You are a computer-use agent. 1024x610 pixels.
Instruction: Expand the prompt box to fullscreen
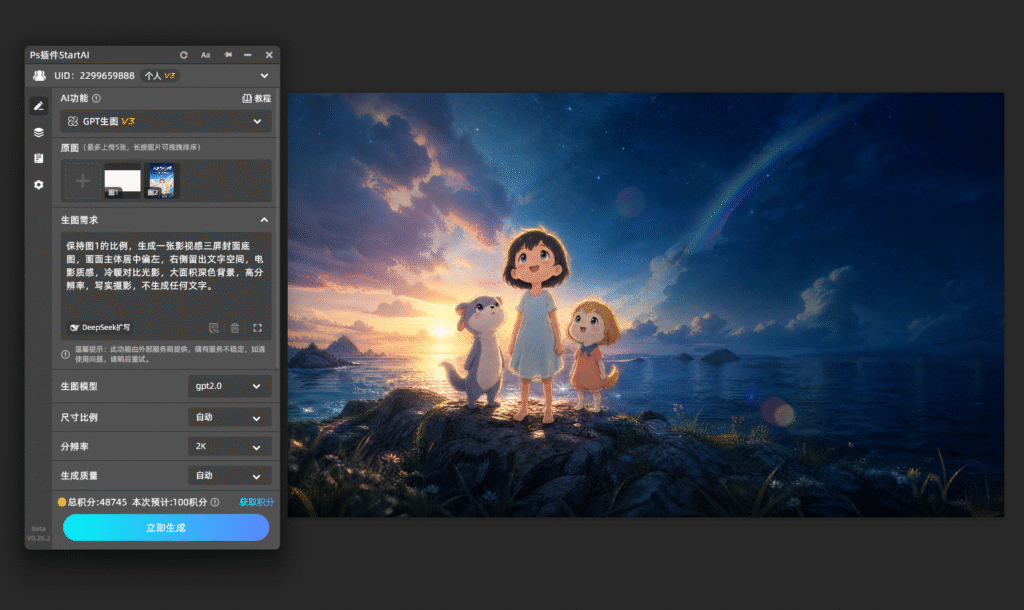click(x=257, y=328)
